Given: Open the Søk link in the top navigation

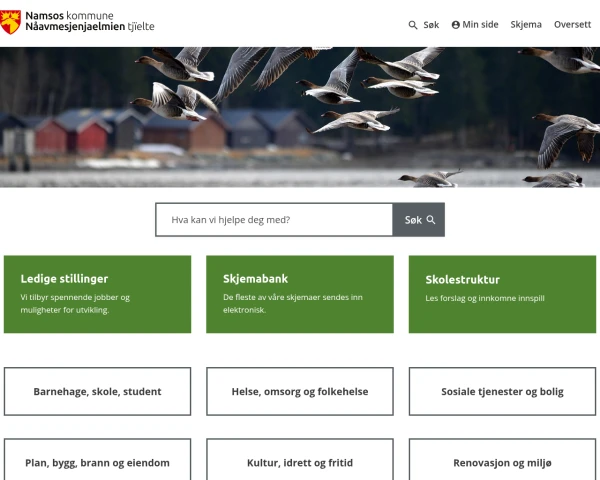Looking at the screenshot, I should [424, 25].
